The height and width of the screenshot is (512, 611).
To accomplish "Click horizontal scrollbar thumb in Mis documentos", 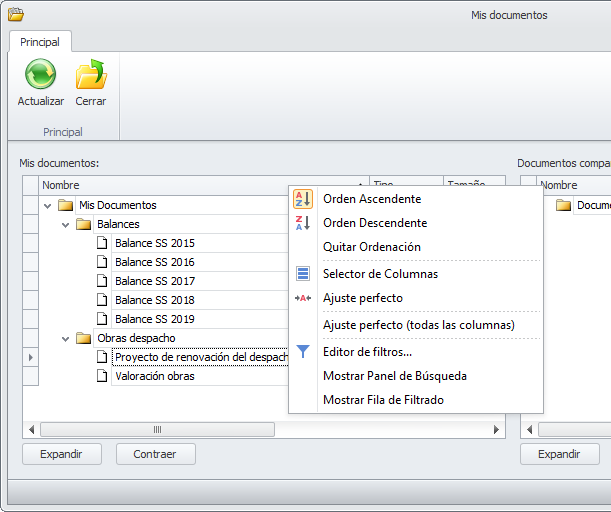I will pyautogui.click(x=157, y=429).
